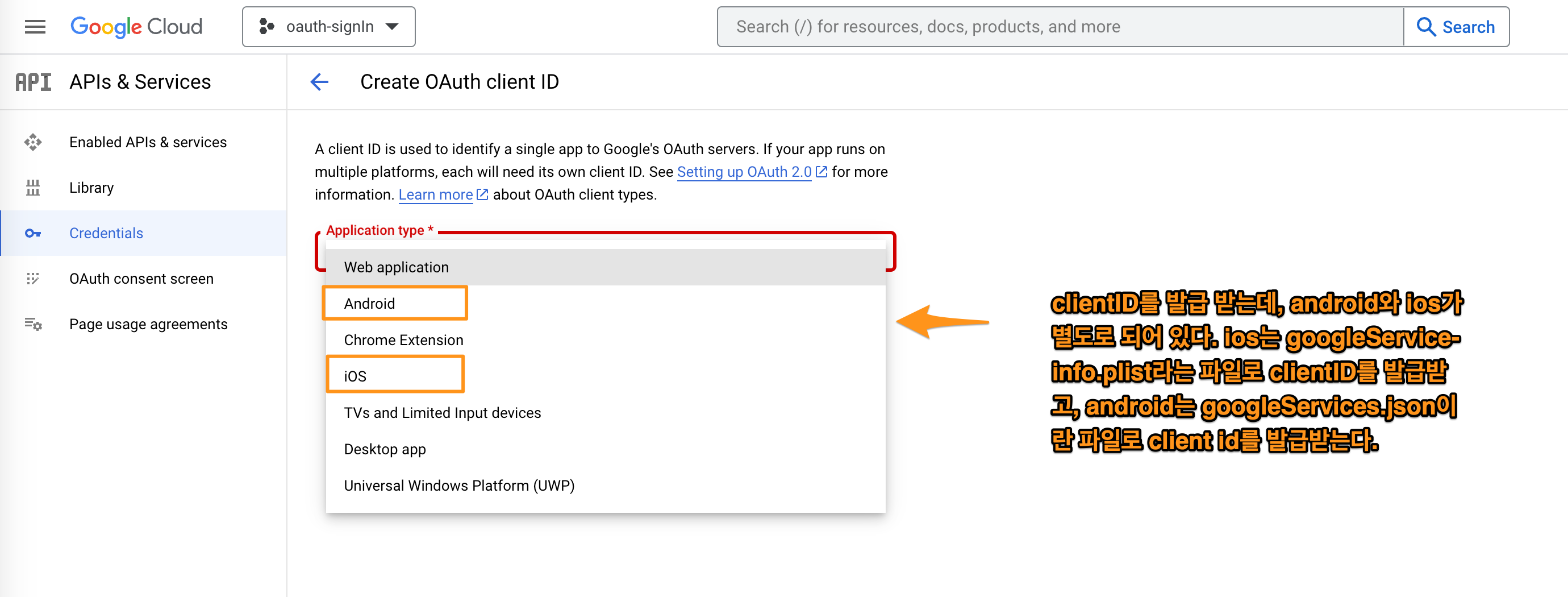Select iOS in the application type list
The width and height of the screenshot is (1568, 597).
click(x=355, y=376)
